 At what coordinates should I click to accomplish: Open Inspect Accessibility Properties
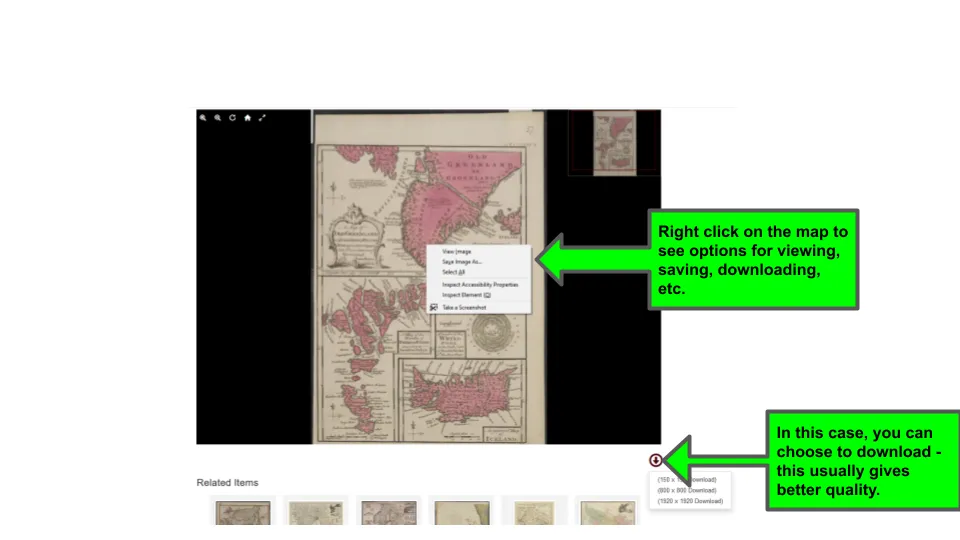pos(480,285)
